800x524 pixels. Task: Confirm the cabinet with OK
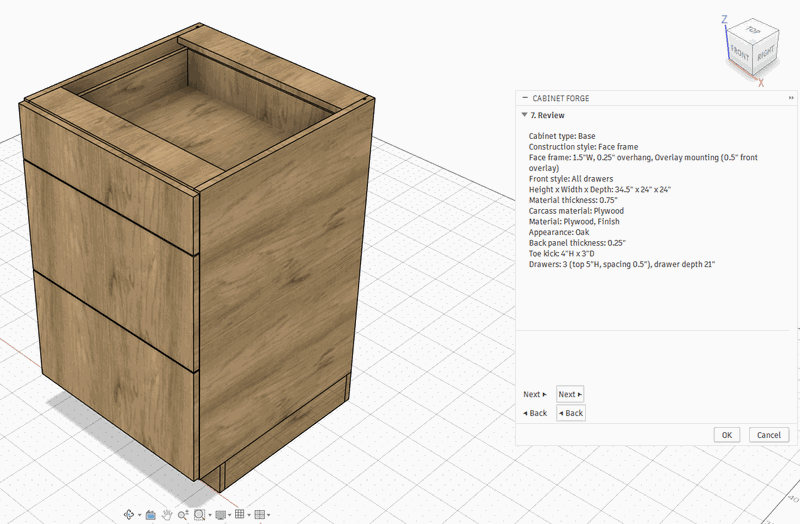coord(727,435)
